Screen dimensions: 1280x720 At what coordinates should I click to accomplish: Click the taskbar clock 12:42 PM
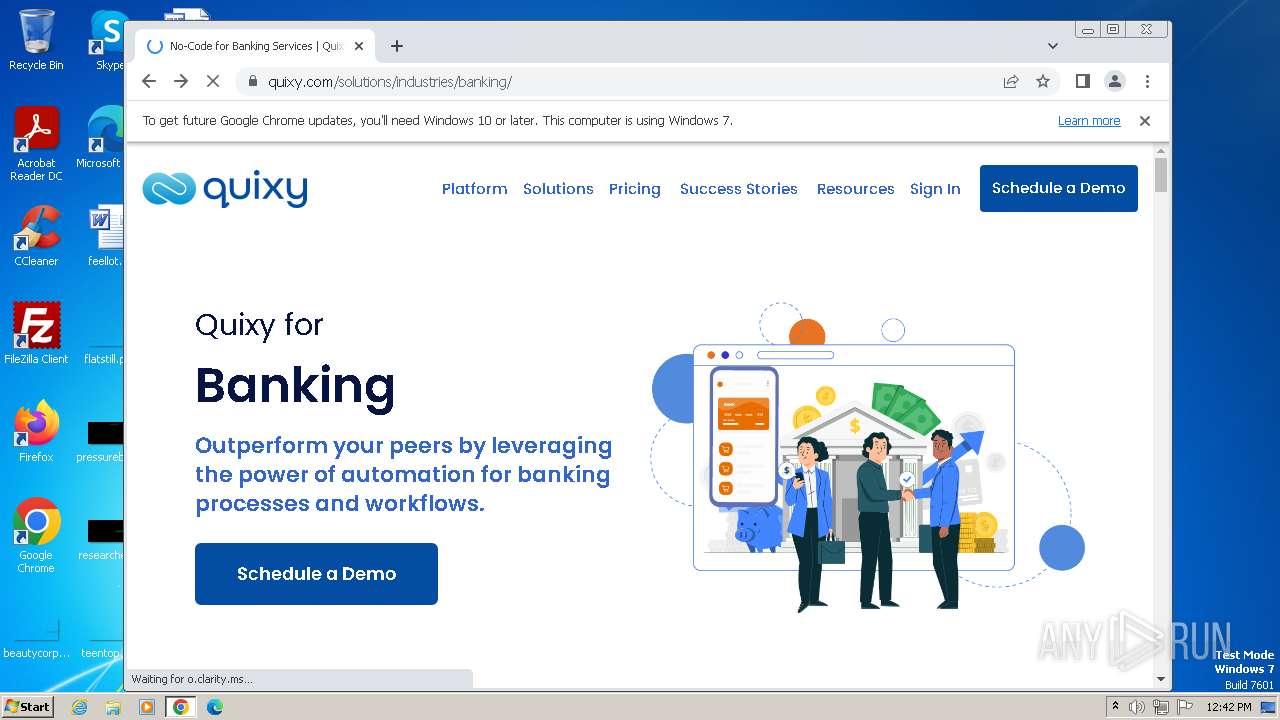[1229, 707]
